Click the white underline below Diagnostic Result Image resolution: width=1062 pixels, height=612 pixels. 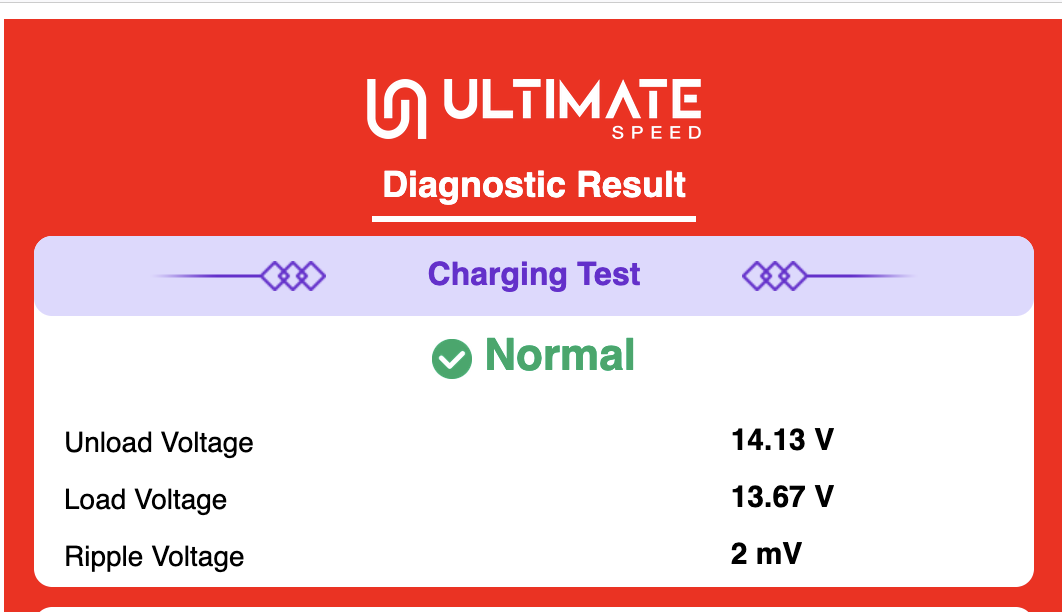(534, 219)
